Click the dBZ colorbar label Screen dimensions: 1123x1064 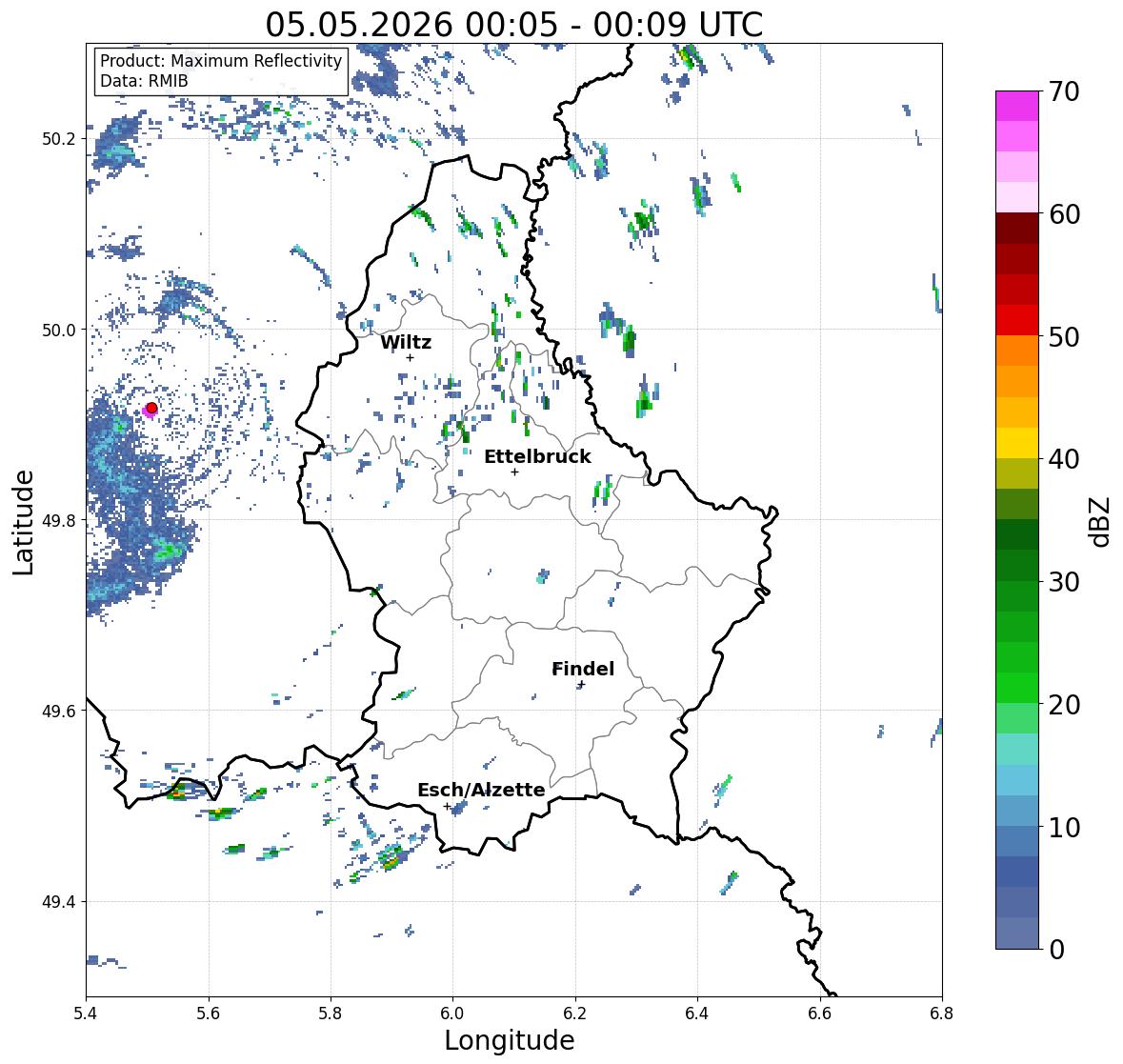point(1101,521)
